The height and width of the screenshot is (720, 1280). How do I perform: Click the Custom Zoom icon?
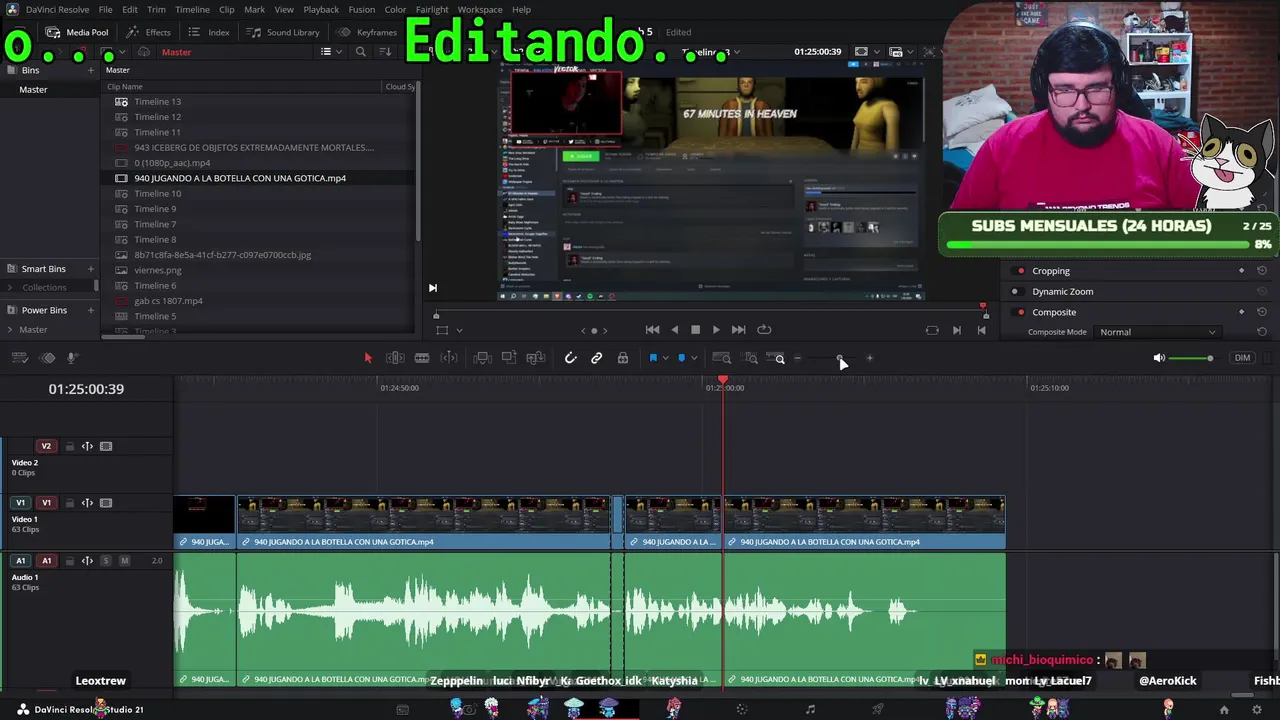[x=776, y=358]
